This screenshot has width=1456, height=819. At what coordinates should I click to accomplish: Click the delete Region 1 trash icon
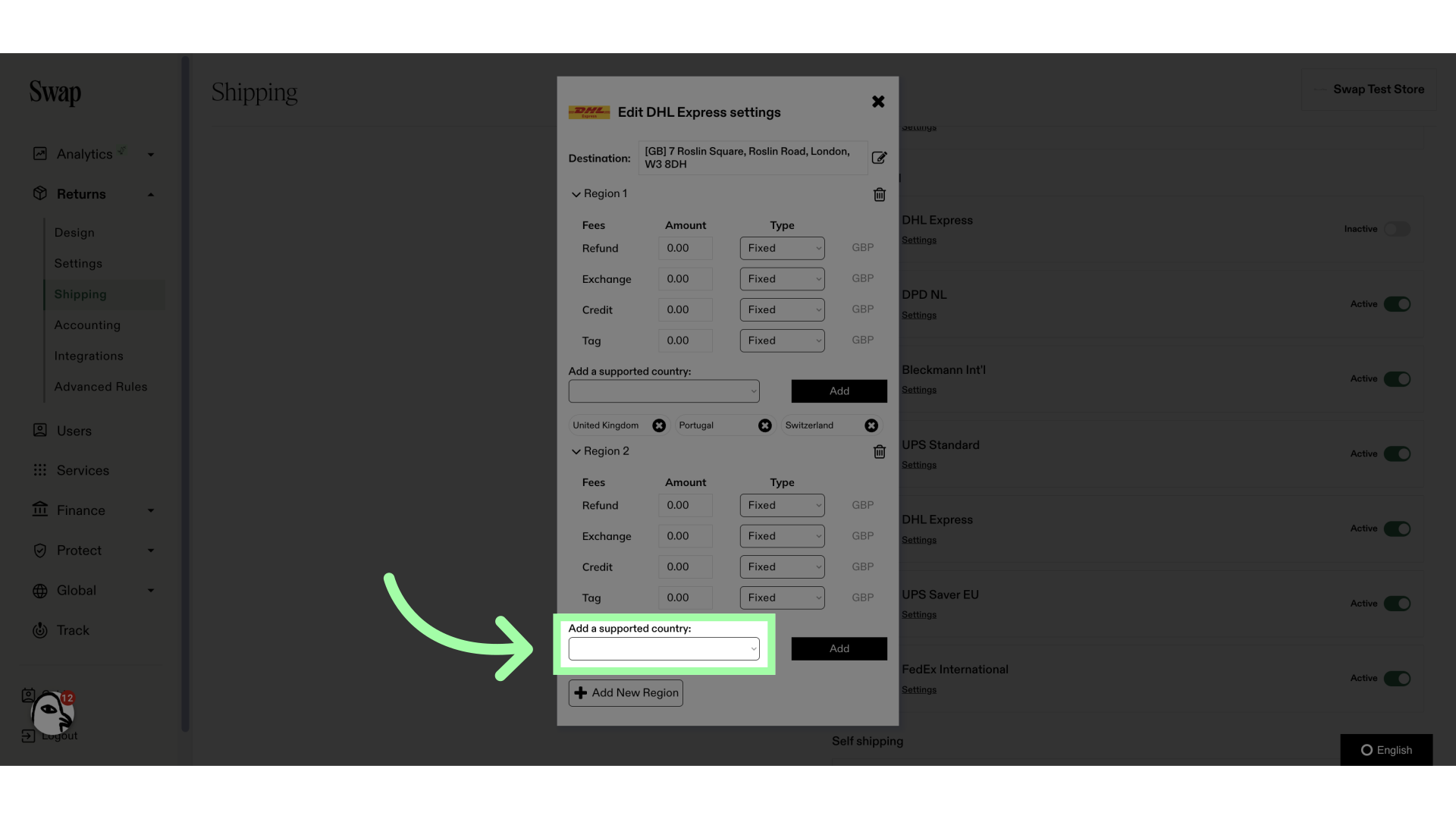(879, 195)
